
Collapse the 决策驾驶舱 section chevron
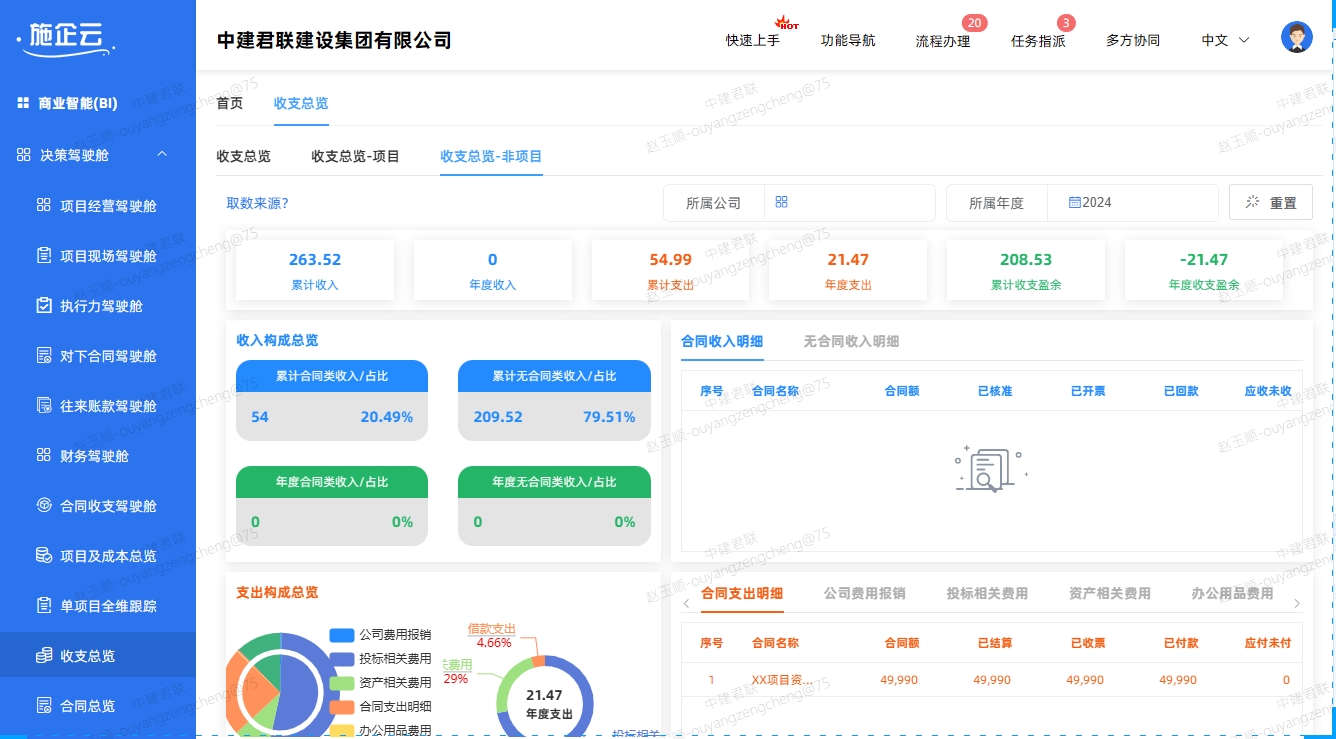[x=162, y=154]
